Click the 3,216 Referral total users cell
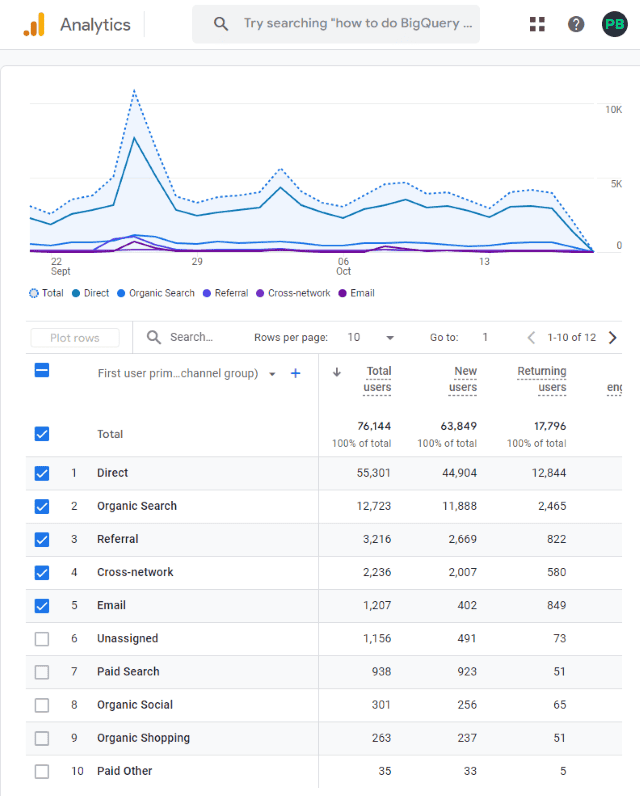The width and height of the screenshot is (640, 796). click(x=377, y=539)
